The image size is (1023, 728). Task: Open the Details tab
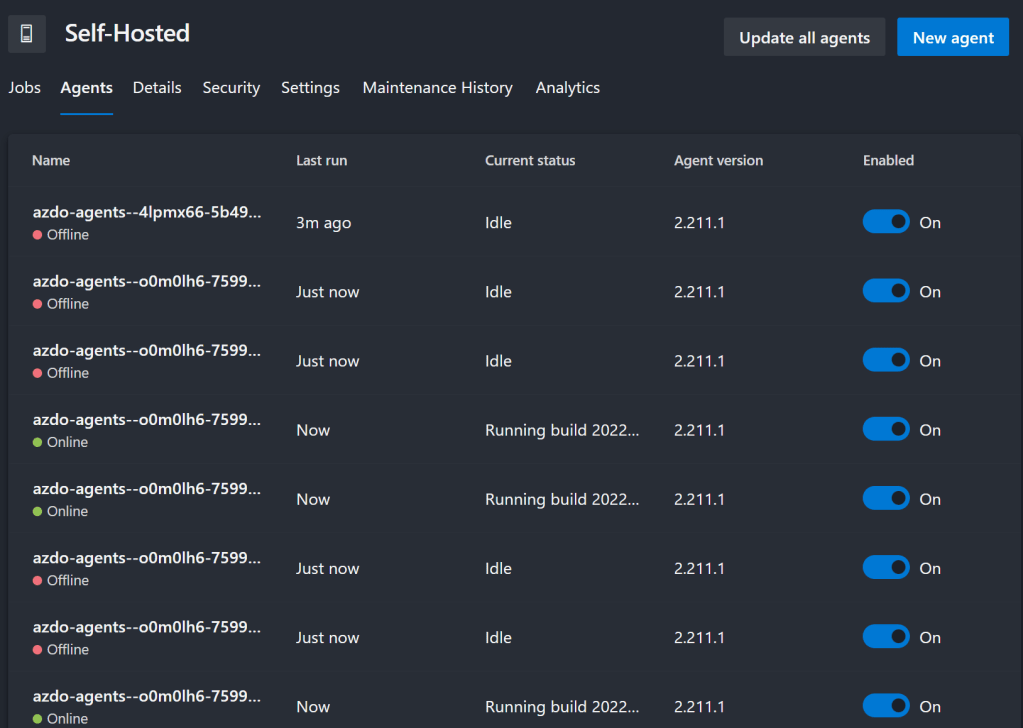coord(157,88)
